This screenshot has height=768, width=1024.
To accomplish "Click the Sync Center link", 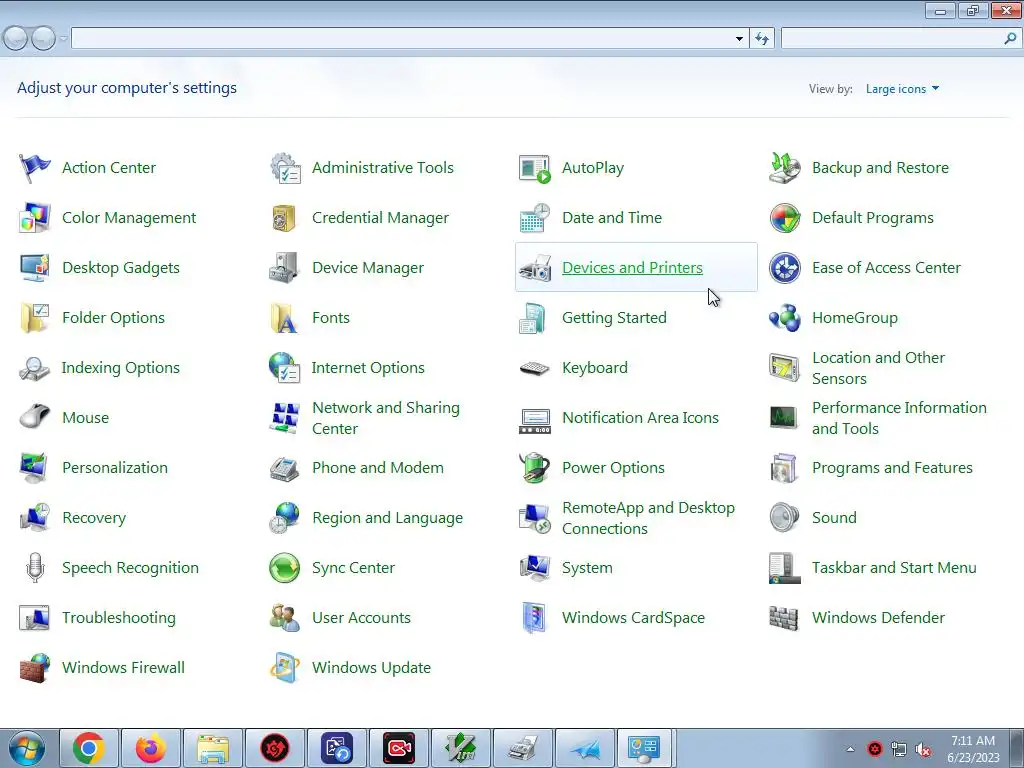I will pyautogui.click(x=353, y=568).
